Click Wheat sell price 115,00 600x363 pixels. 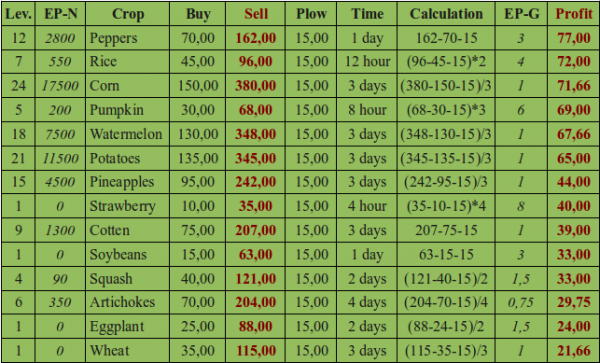point(256,351)
